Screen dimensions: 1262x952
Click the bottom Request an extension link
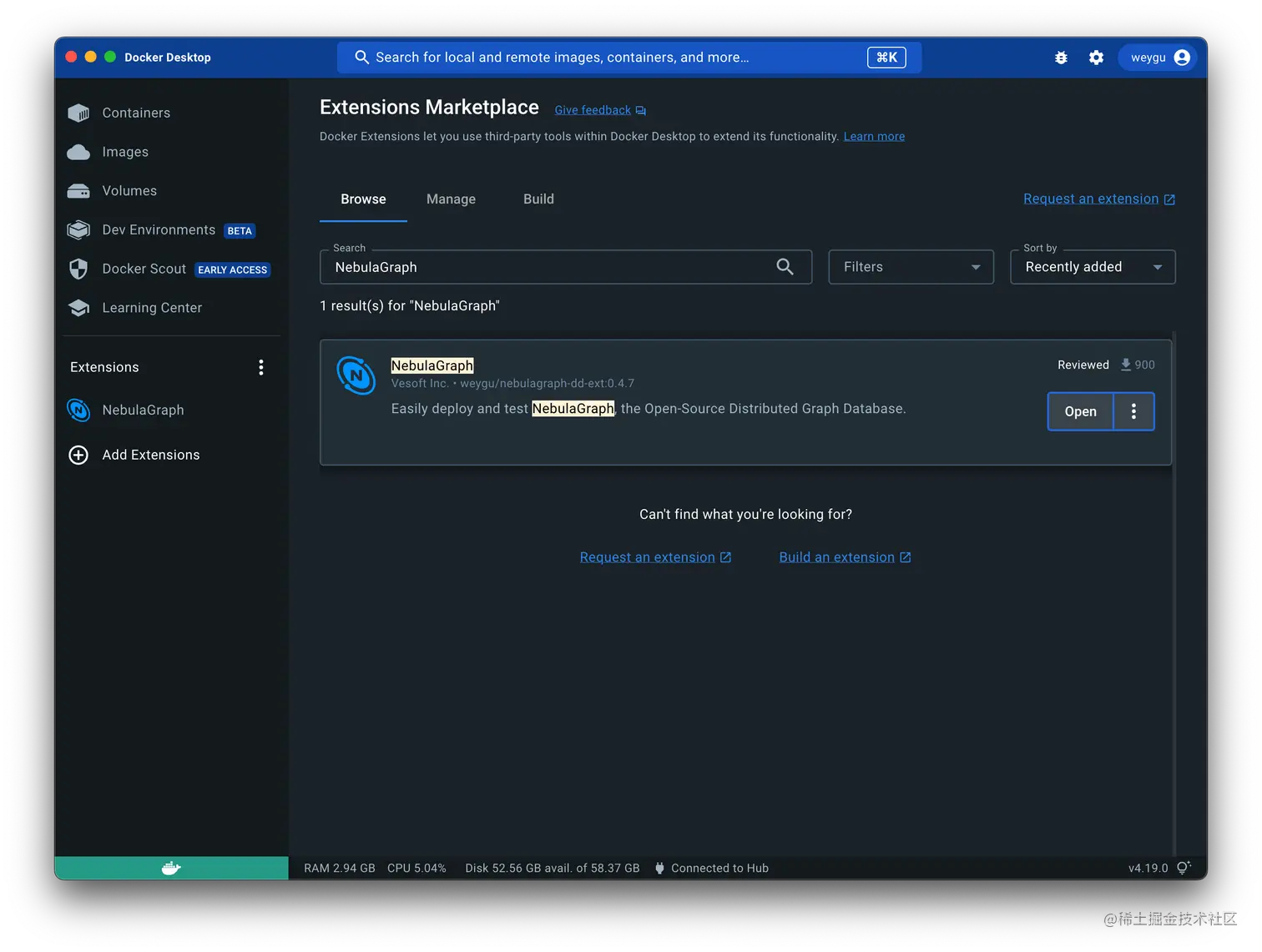click(x=655, y=557)
